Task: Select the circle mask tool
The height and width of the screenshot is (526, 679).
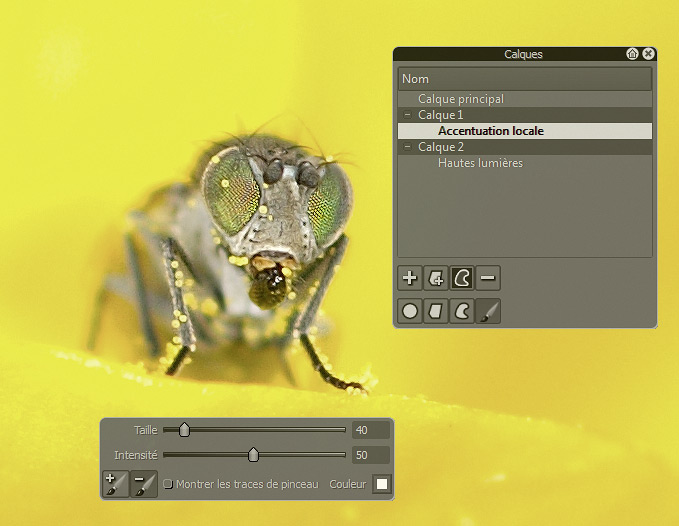Action: (410, 311)
